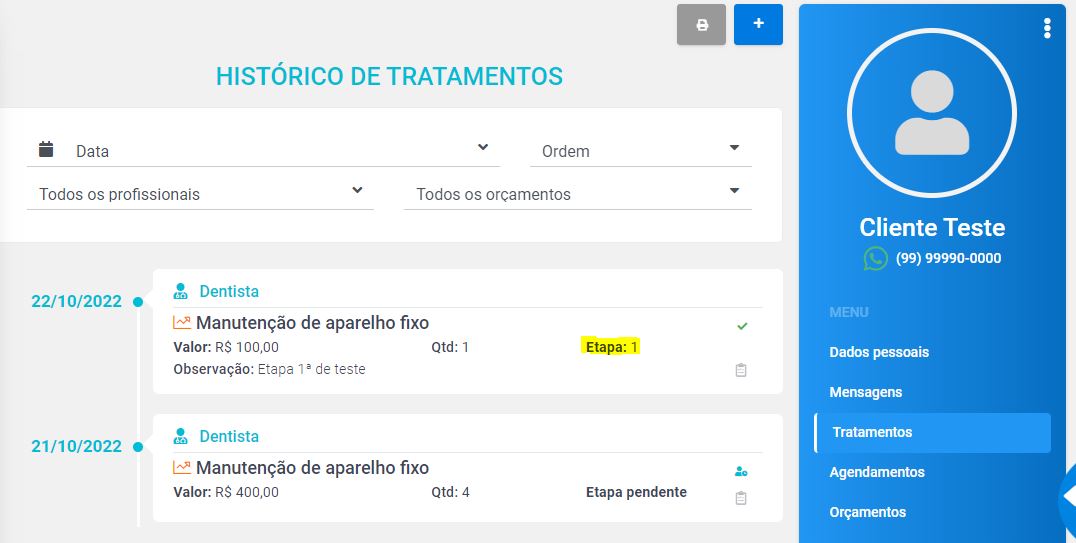The image size is (1076, 543).
Task: Open Mensagens menu item
Action: tap(865, 392)
